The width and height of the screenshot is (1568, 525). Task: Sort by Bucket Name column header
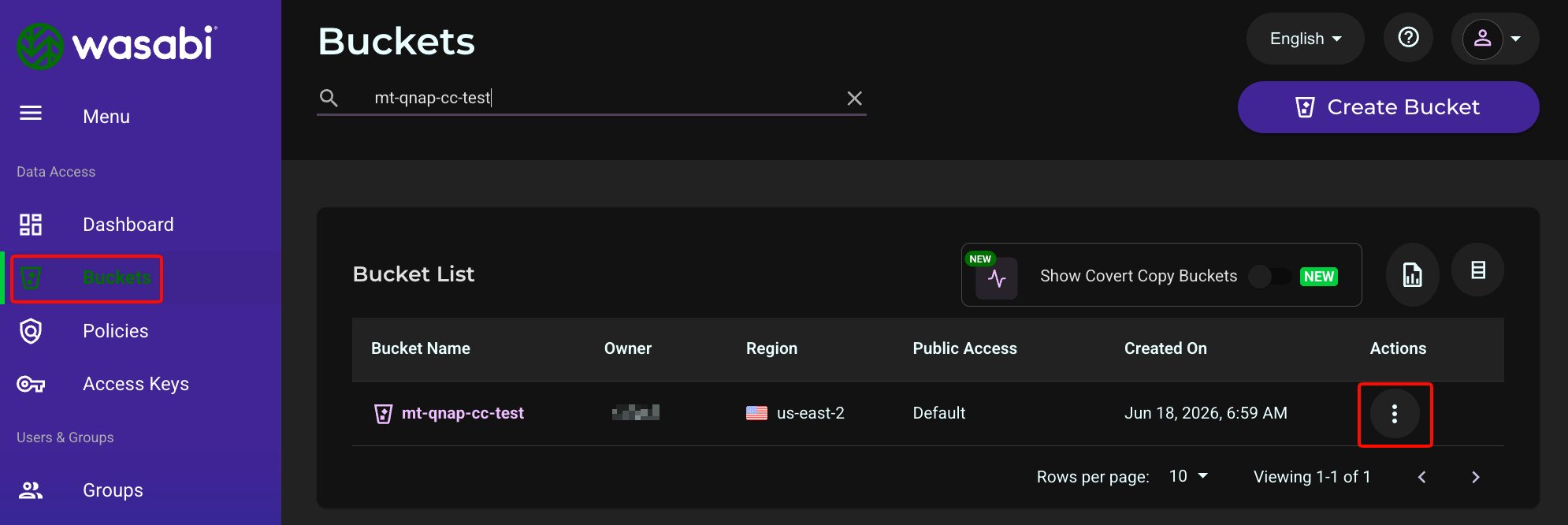point(421,348)
